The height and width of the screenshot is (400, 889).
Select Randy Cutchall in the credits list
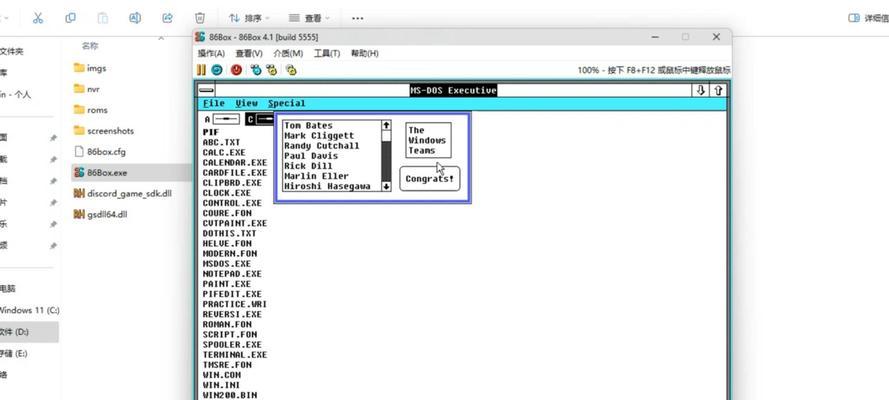click(x=321, y=146)
